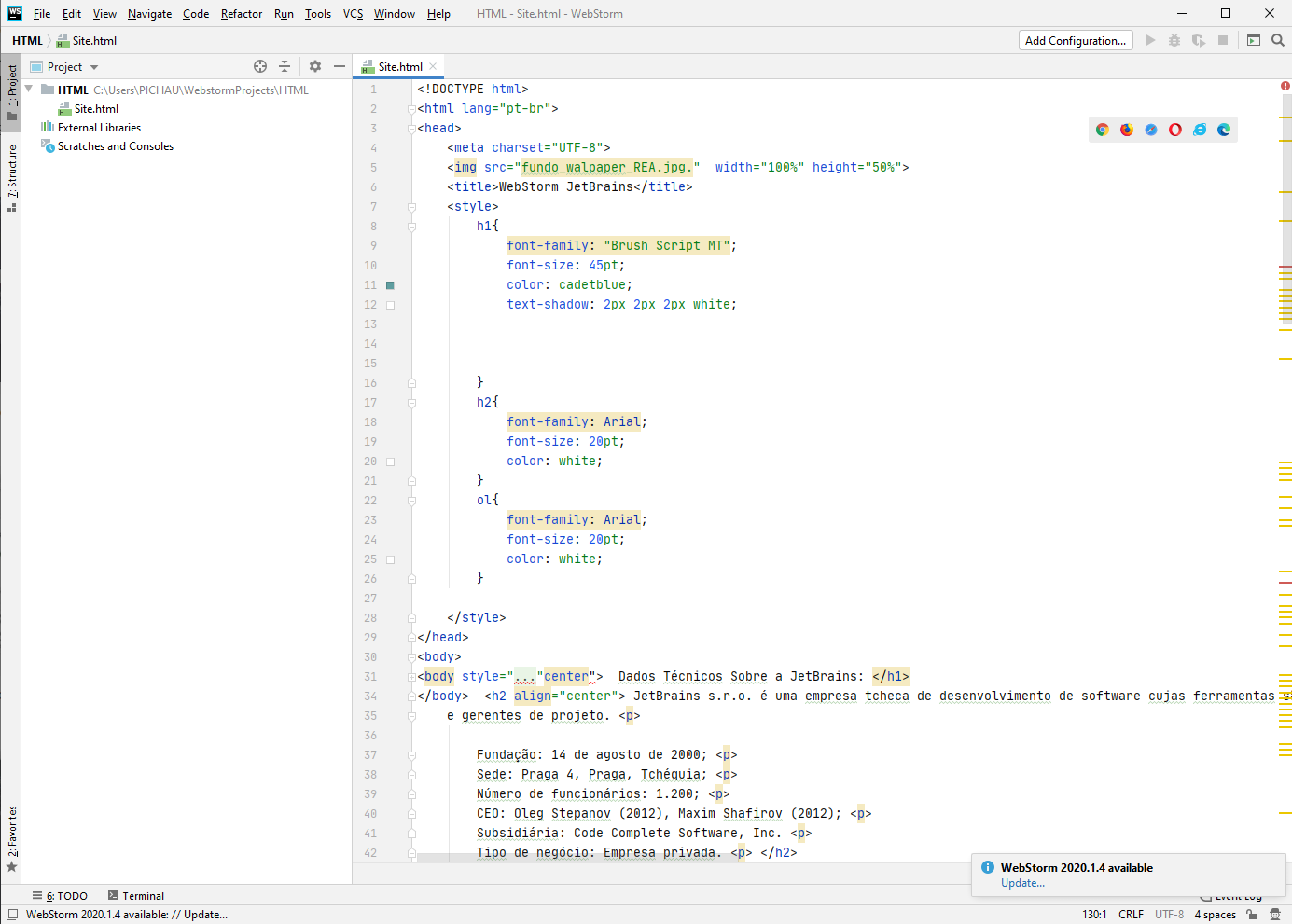Toggle the 2: Favorites side tab
1292x924 pixels.
11,839
